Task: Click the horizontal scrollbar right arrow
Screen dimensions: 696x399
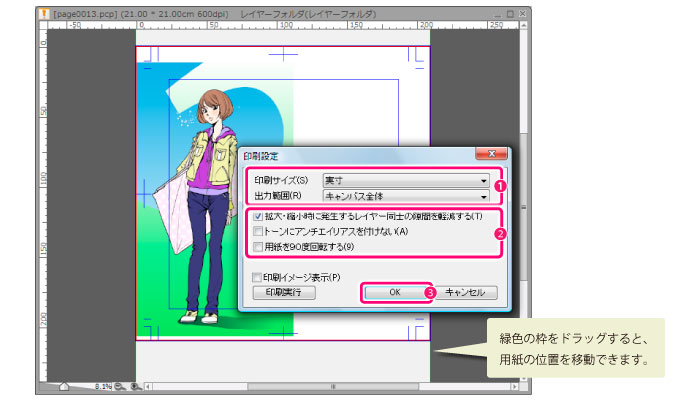Action: click(x=514, y=387)
